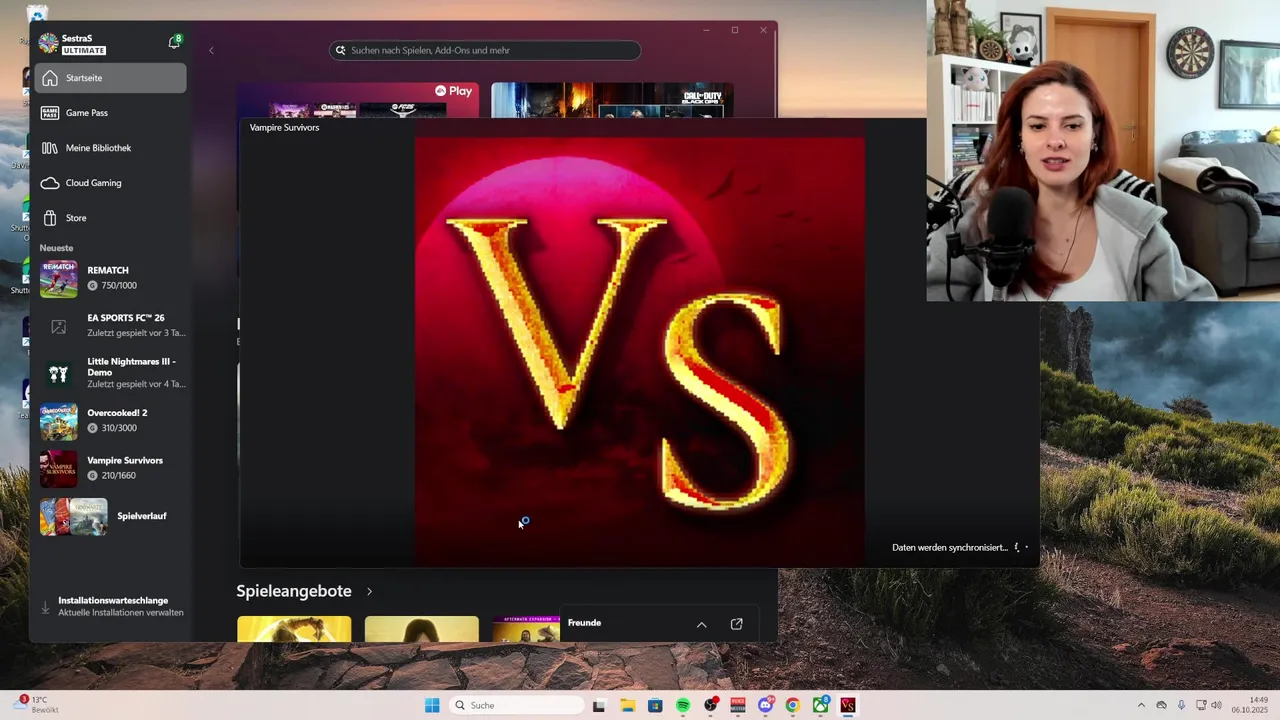Click the EA SPORTS FC 26 placeholder image icon
The height and width of the screenshot is (720, 1280).
[x=58, y=327]
